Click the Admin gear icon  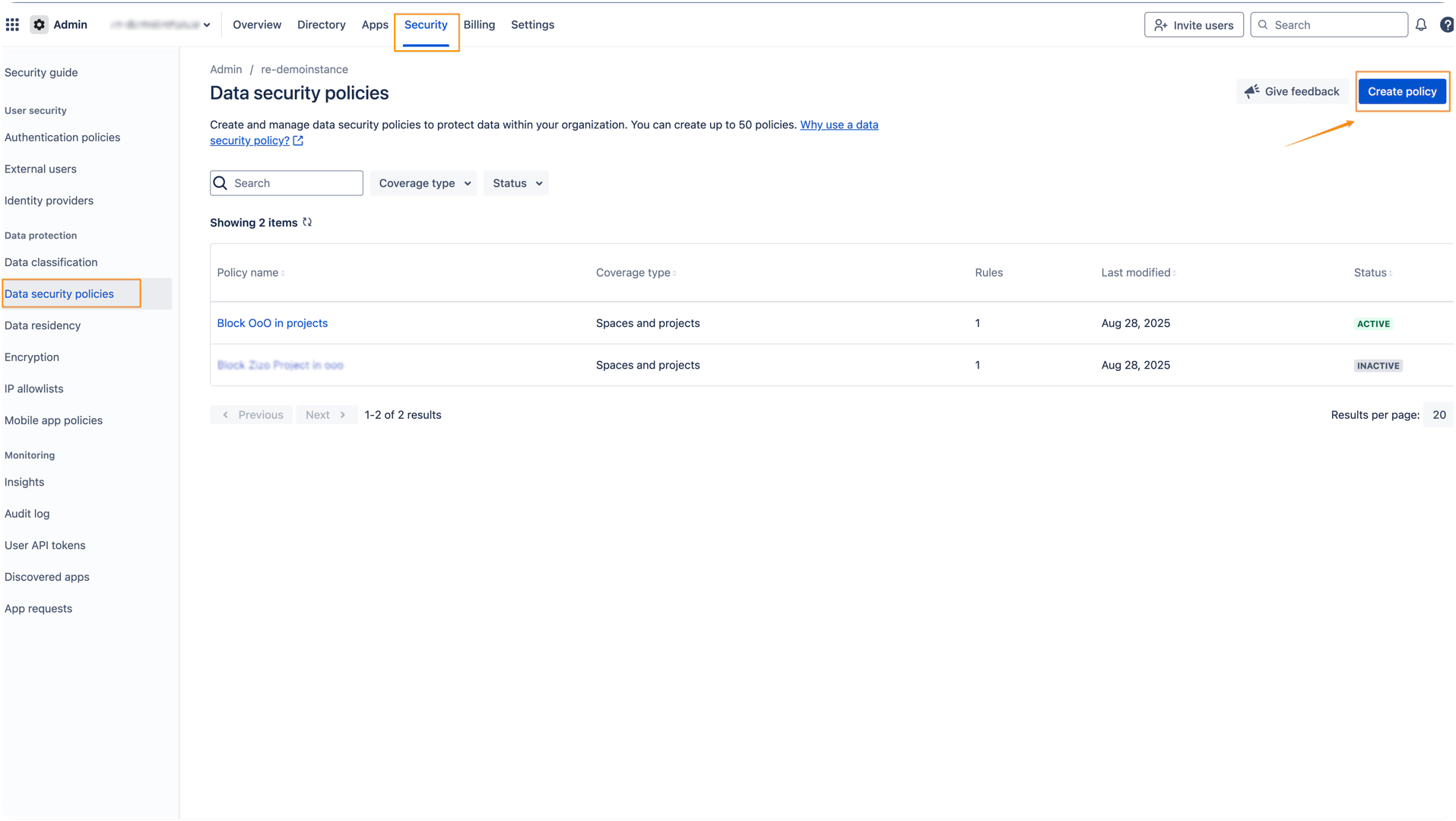(40, 25)
